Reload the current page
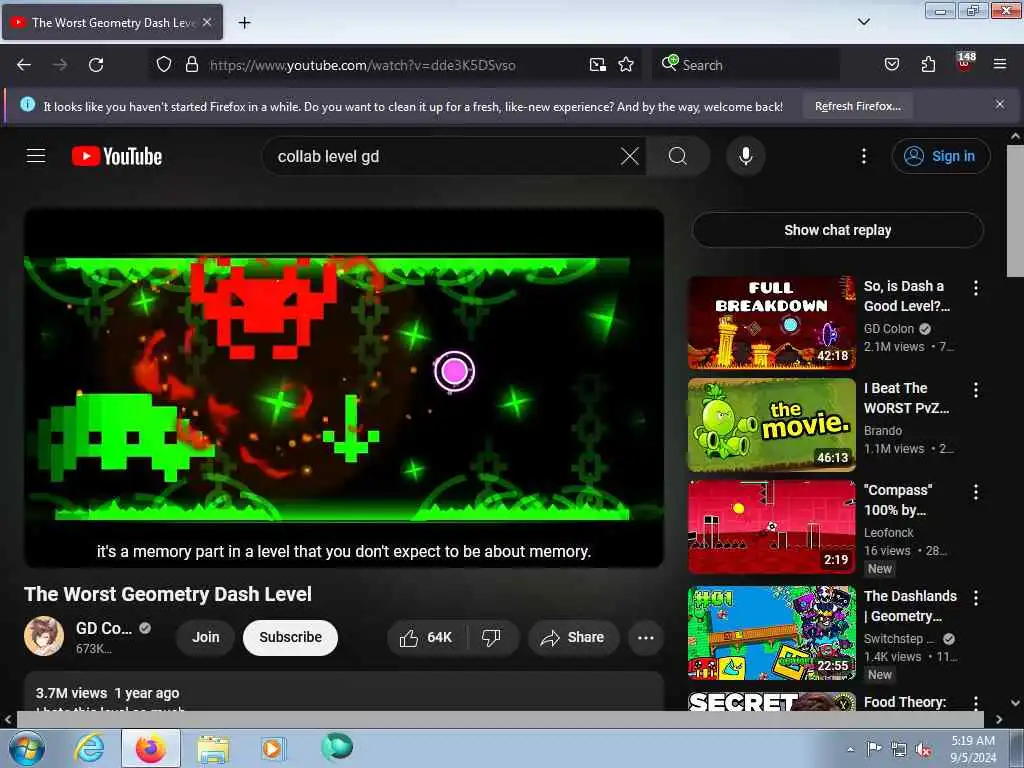The image size is (1024, 768). [96, 65]
